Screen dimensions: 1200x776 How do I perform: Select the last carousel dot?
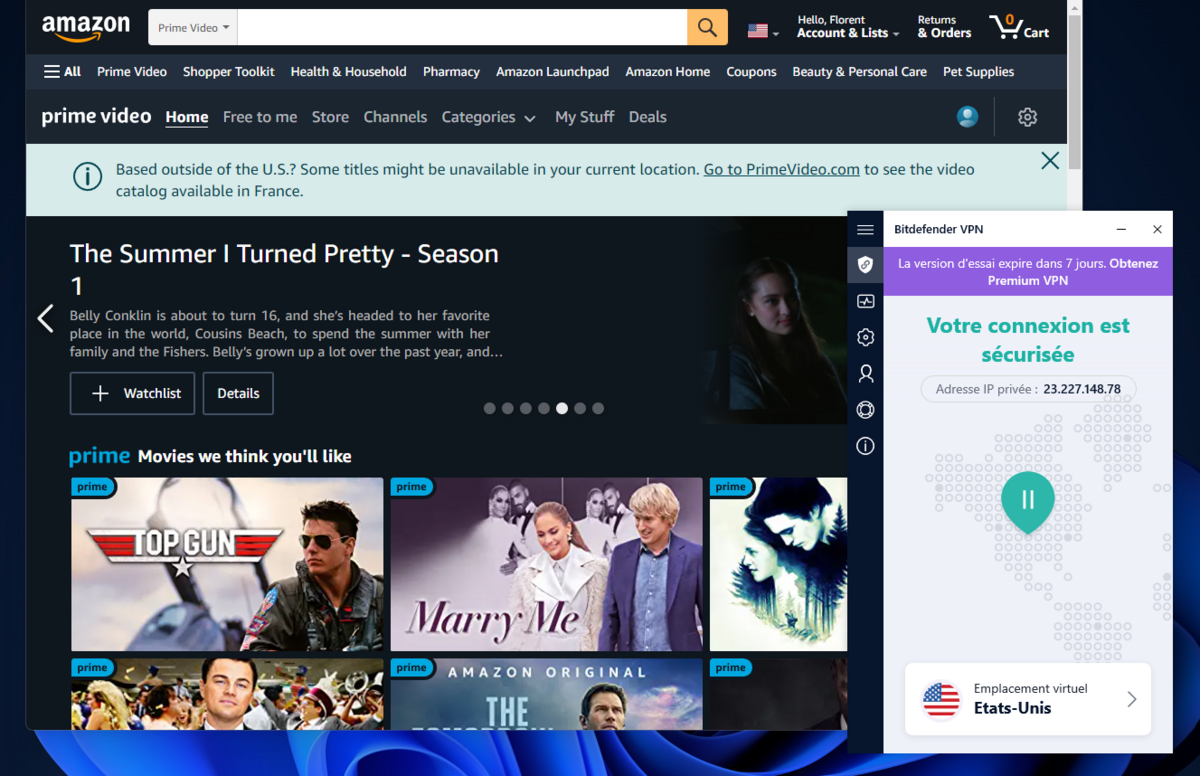point(598,408)
